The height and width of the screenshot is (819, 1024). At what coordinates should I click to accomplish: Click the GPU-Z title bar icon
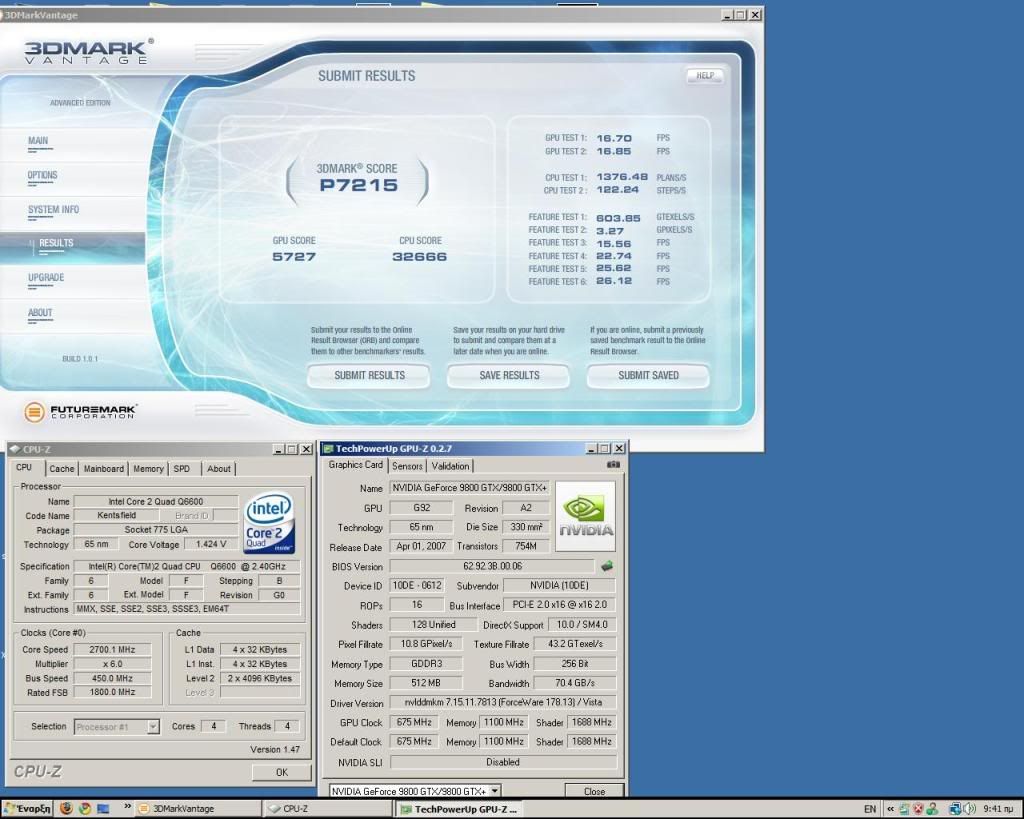[328, 449]
